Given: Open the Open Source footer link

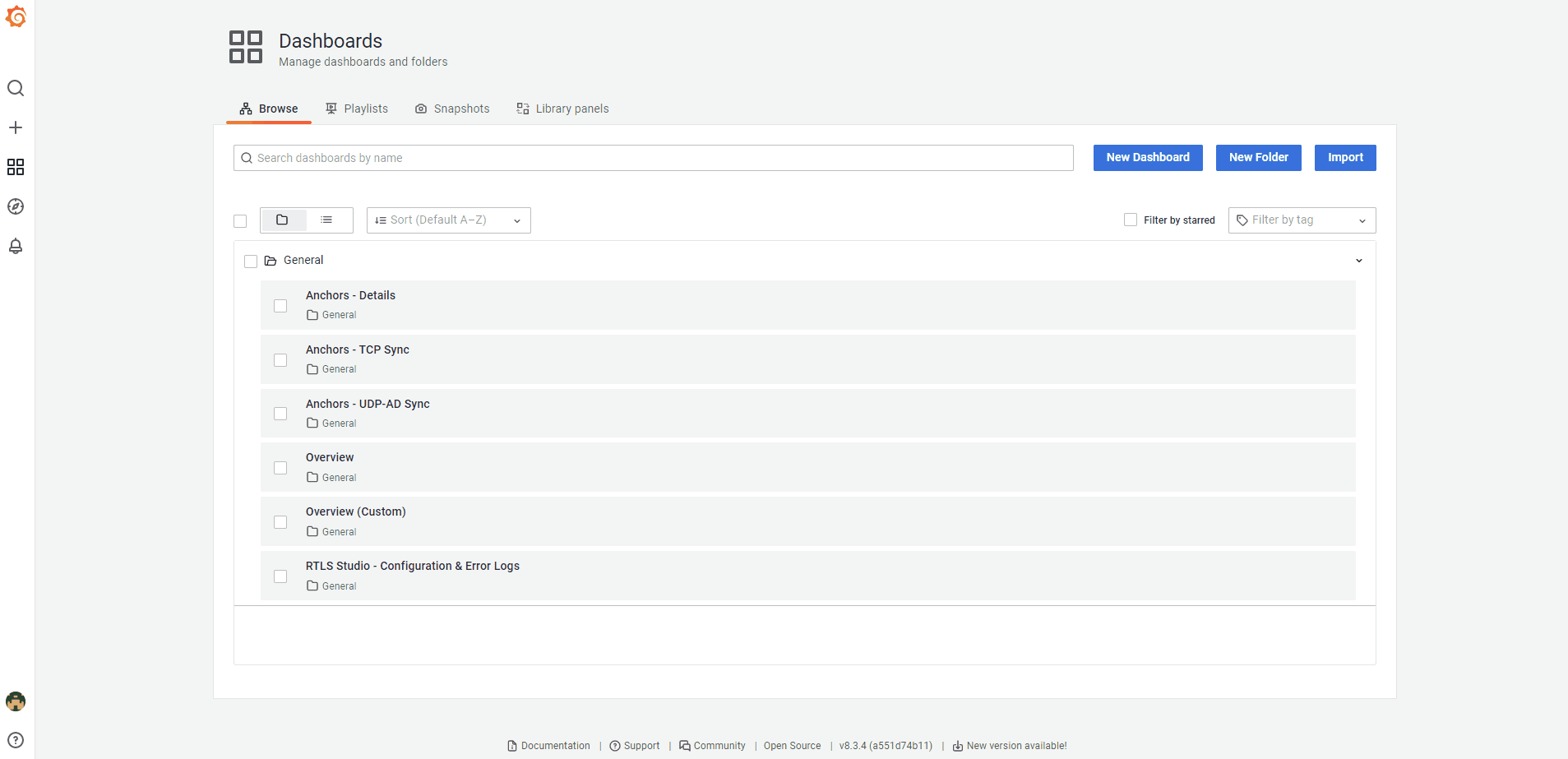Looking at the screenshot, I should pyautogui.click(x=792, y=746).
